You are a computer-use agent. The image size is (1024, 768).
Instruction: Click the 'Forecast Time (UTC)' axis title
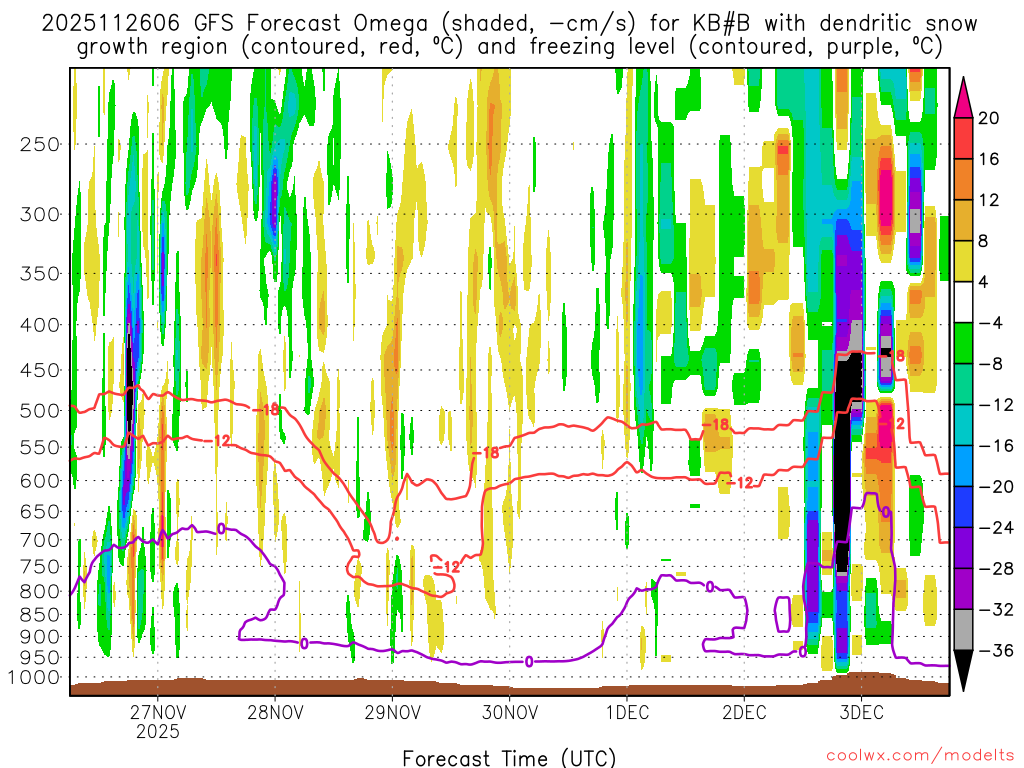click(x=509, y=758)
